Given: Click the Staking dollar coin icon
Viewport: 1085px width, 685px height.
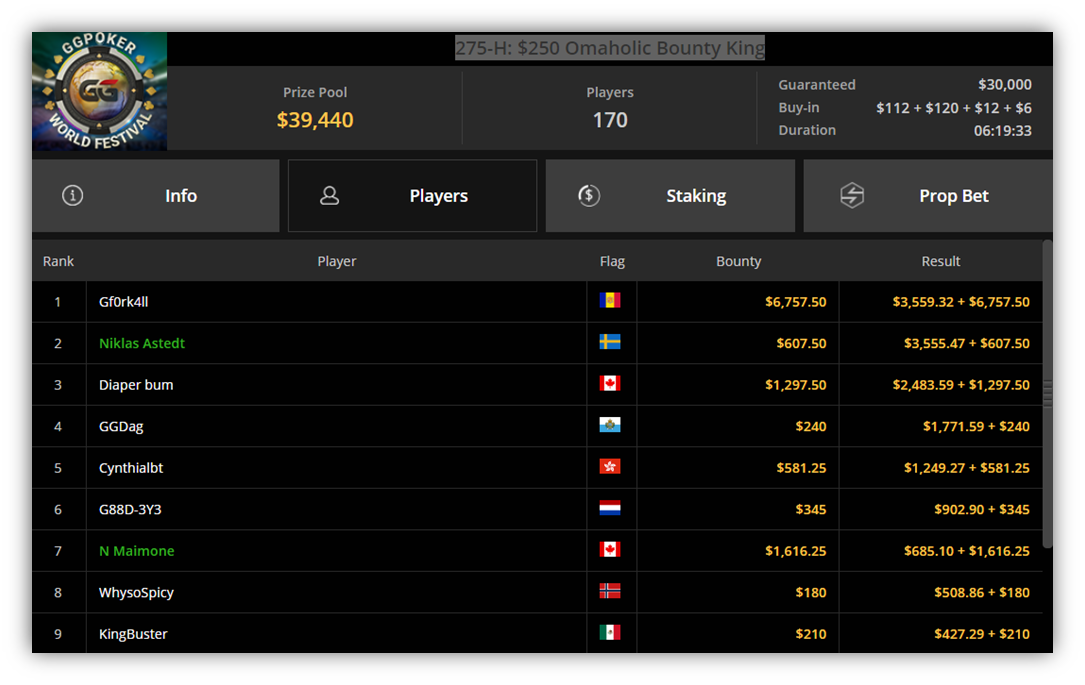Looking at the screenshot, I should pos(589,196).
